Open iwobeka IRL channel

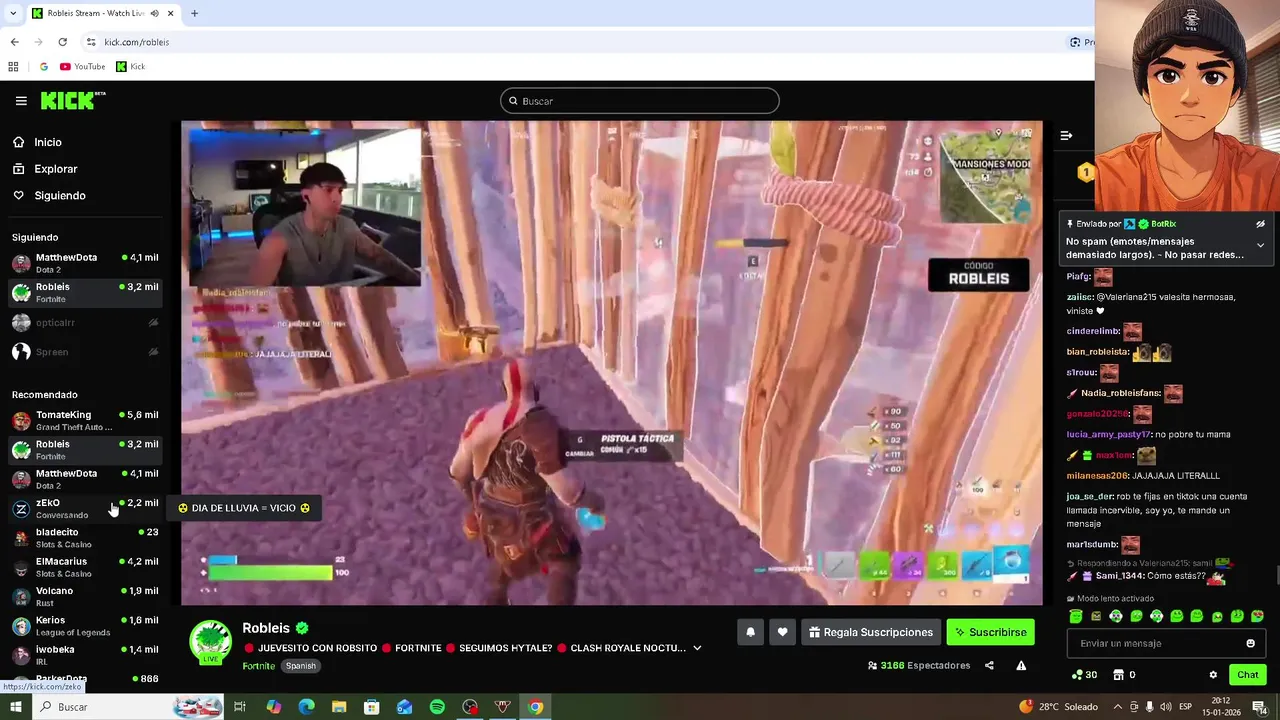point(85,655)
